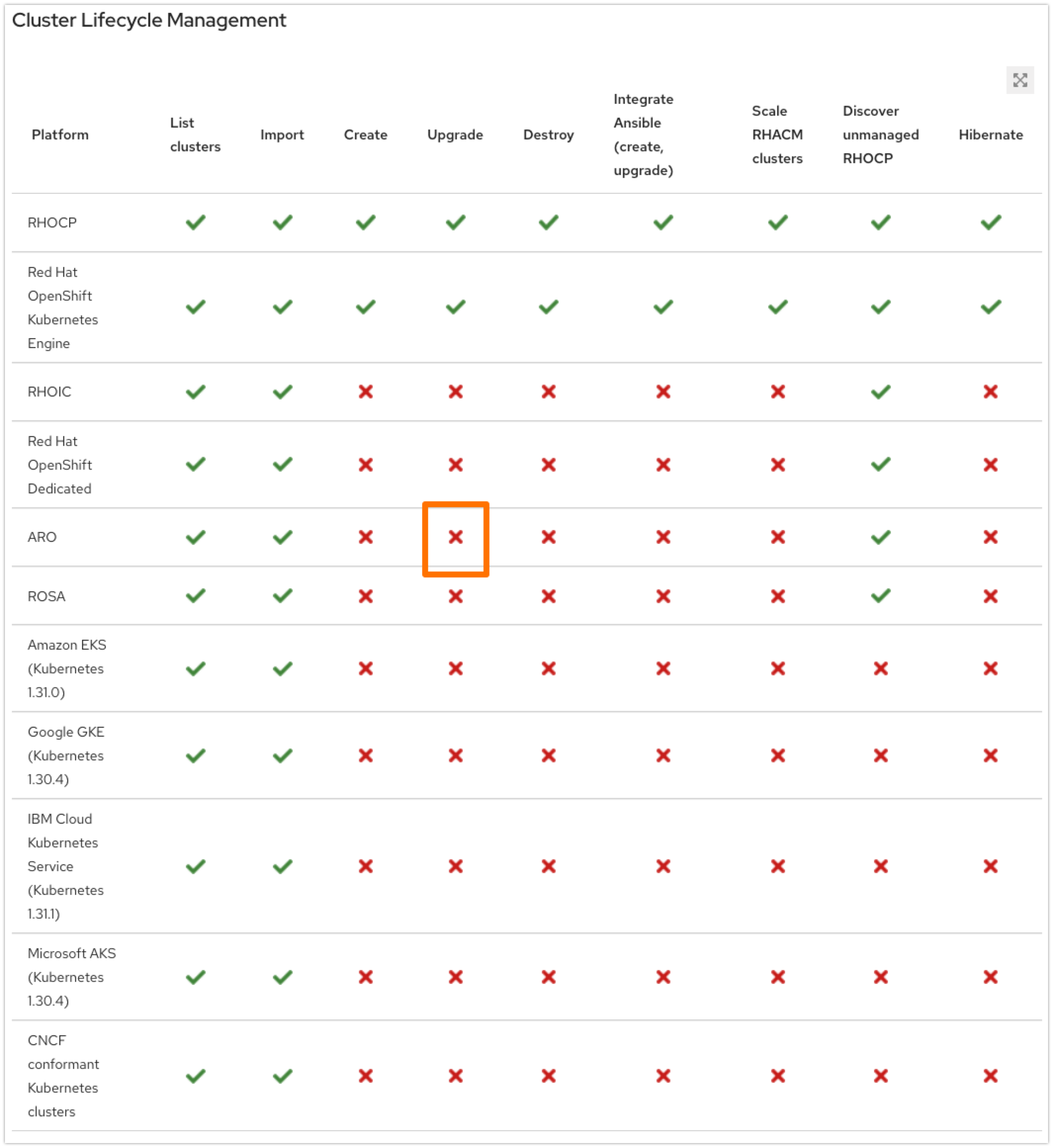Click the Cluster Lifecycle Management heading

tap(149, 20)
